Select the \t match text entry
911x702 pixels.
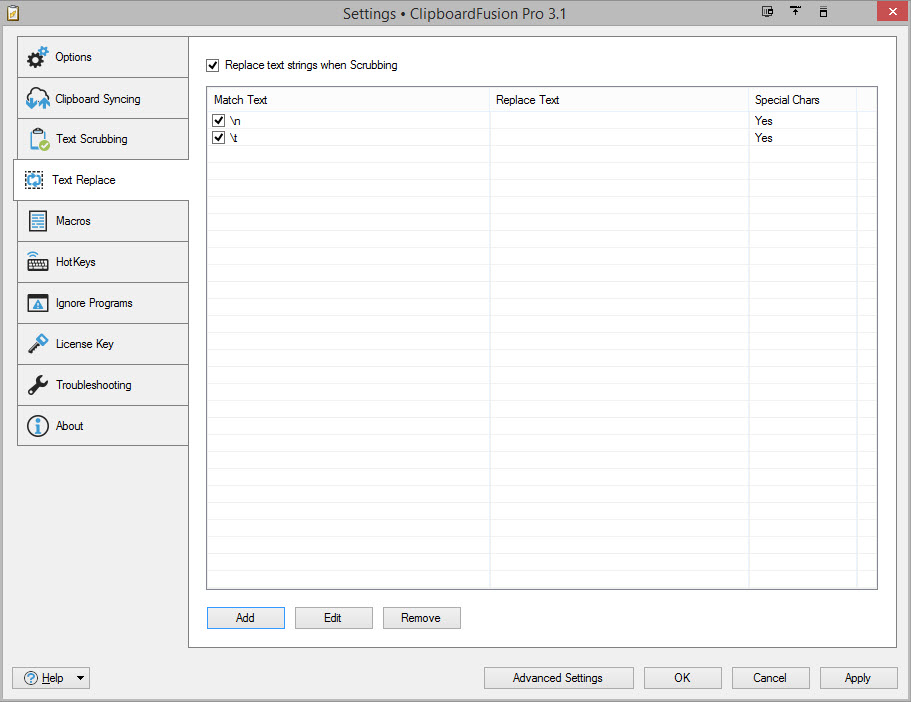tap(234, 138)
